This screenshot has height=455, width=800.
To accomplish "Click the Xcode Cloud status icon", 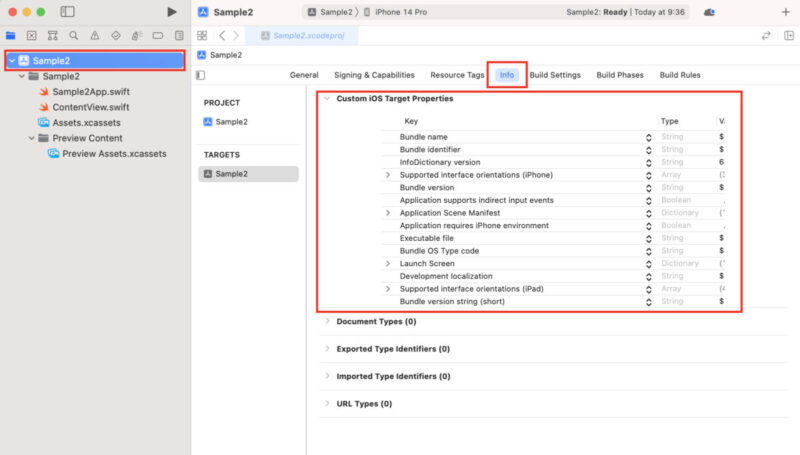I will pyautogui.click(x=709, y=12).
